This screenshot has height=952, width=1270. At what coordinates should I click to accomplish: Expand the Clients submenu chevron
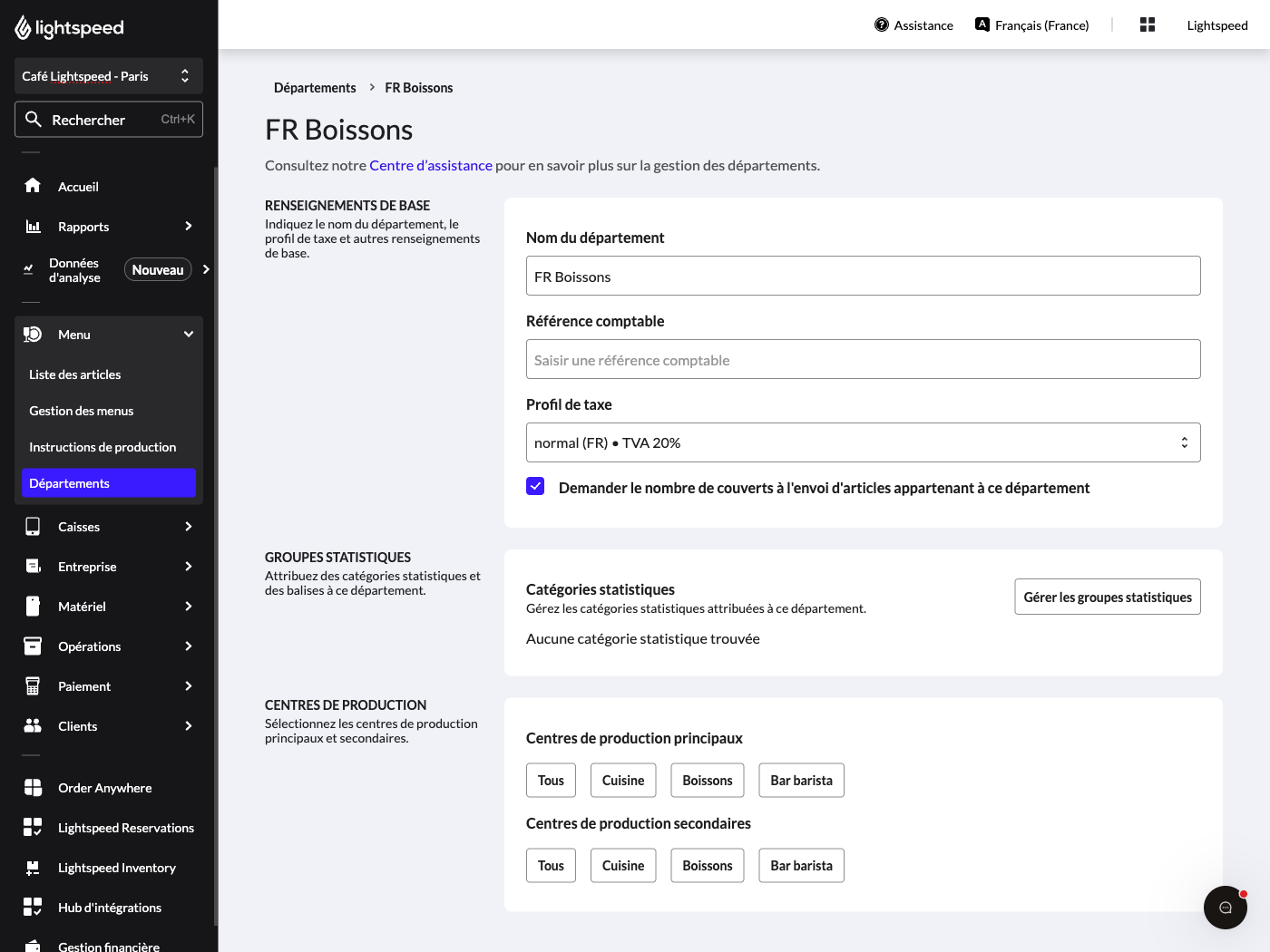tap(188, 725)
